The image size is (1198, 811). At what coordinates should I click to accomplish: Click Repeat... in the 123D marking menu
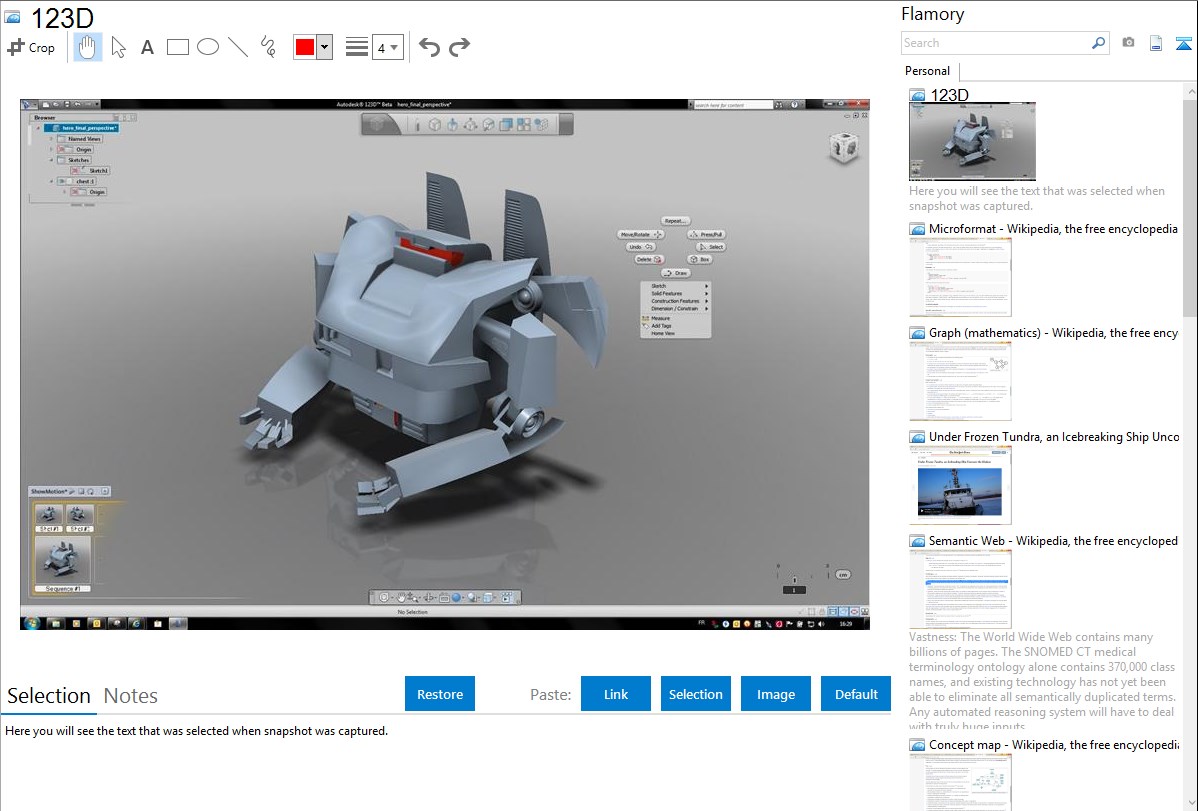[675, 221]
